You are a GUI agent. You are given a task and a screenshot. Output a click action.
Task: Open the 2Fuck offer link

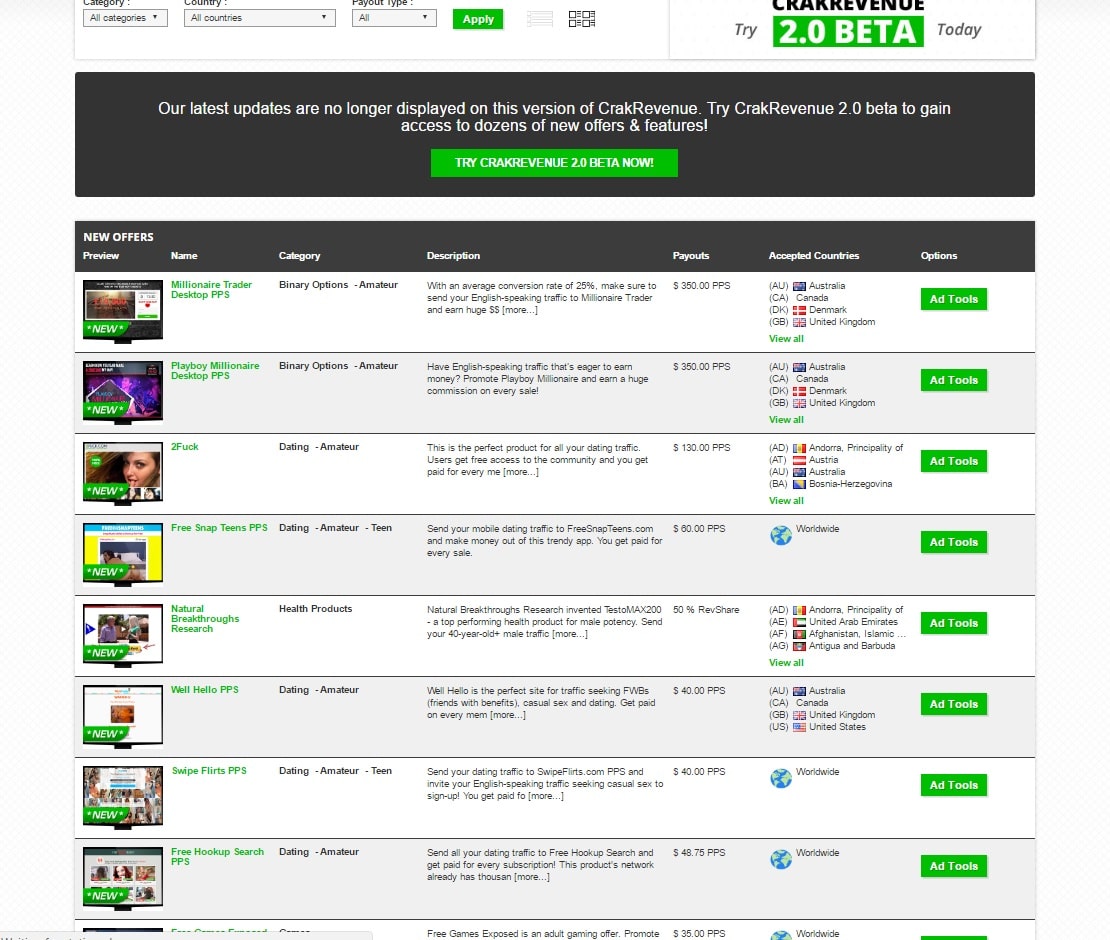tap(185, 447)
